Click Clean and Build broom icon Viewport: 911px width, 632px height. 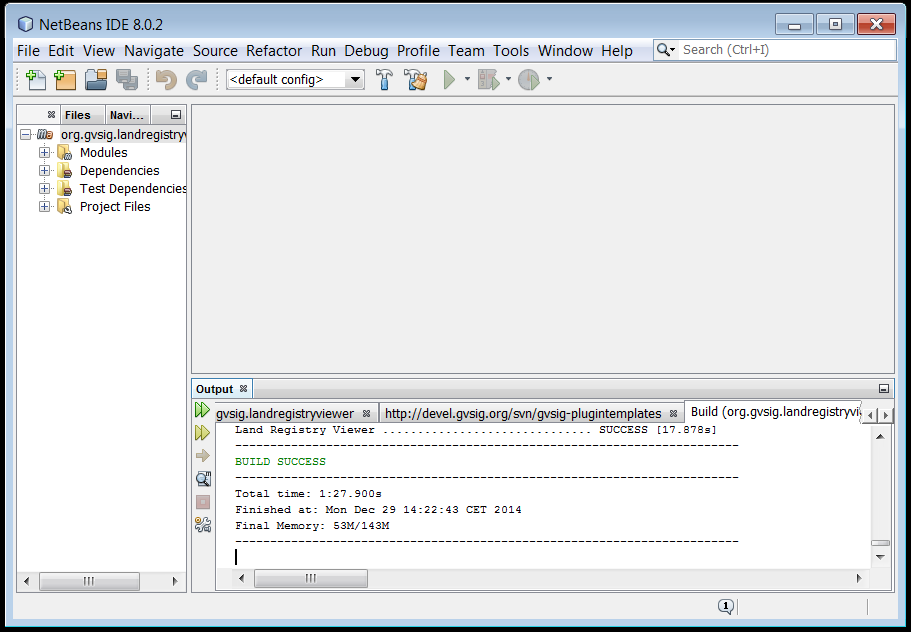pos(416,80)
